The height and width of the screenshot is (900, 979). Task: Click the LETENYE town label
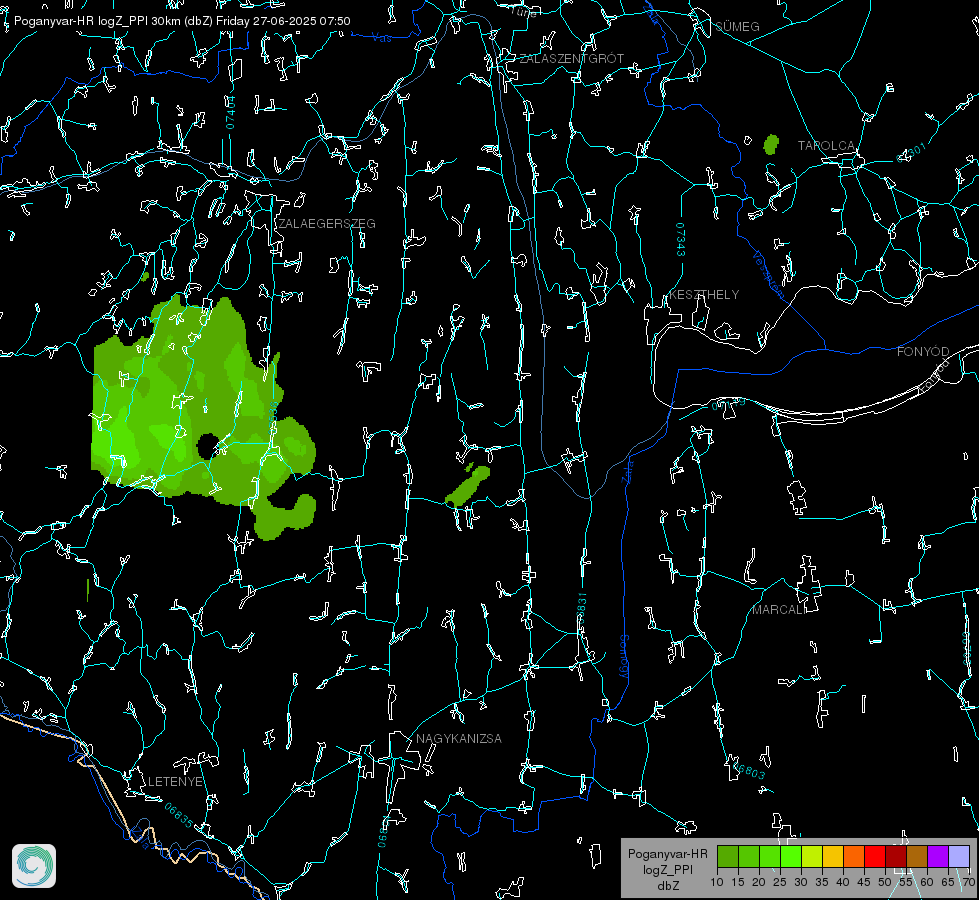coord(175,781)
